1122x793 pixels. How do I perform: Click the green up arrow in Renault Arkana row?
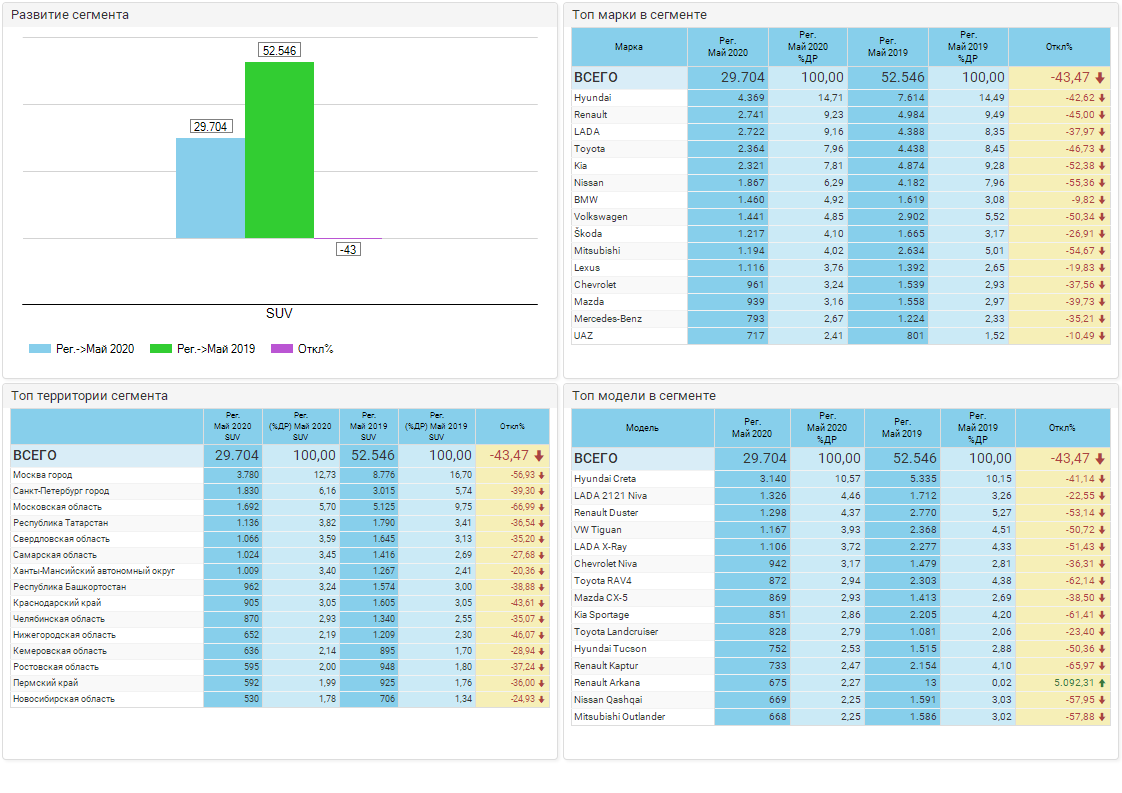1102,683
